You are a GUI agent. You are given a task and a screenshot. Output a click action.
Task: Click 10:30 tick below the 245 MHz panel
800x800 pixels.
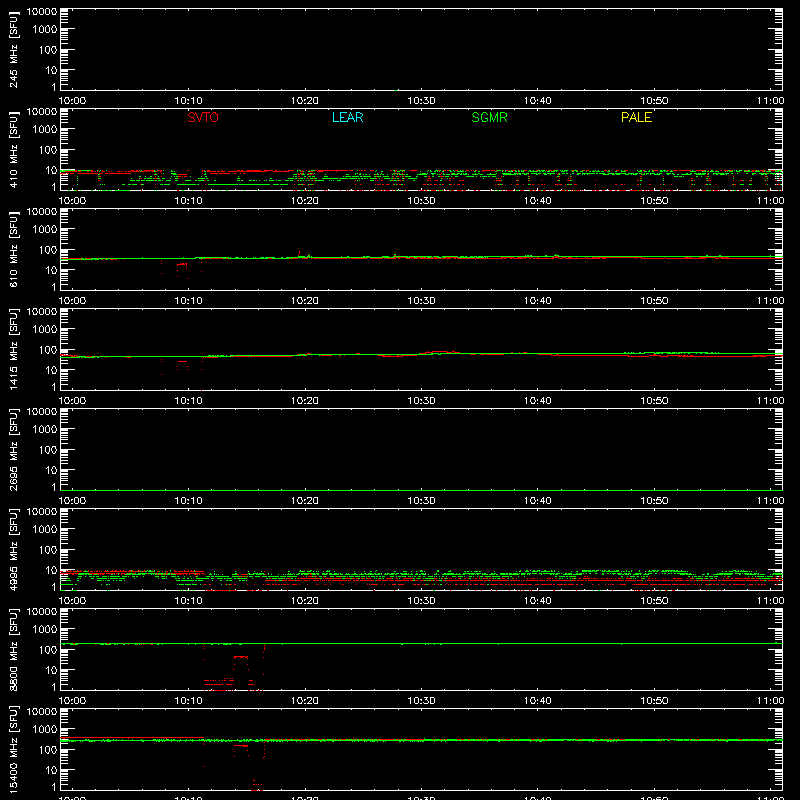(421, 101)
